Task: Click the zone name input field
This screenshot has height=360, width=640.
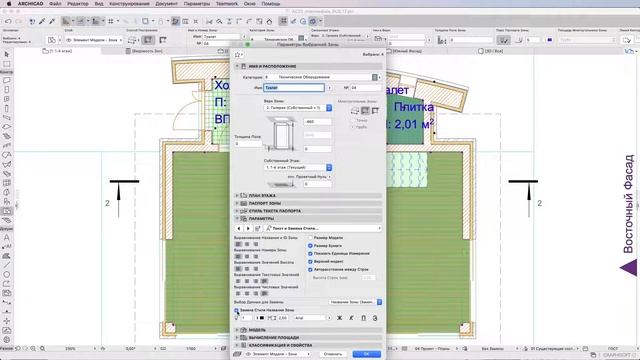Action: (x=294, y=88)
